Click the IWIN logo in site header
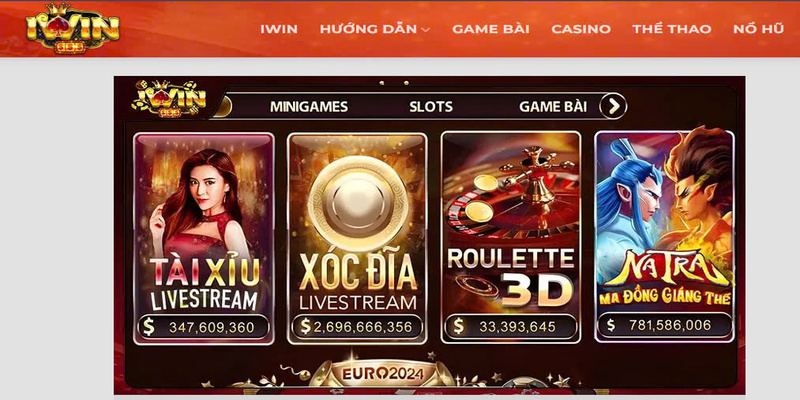 tap(72, 28)
